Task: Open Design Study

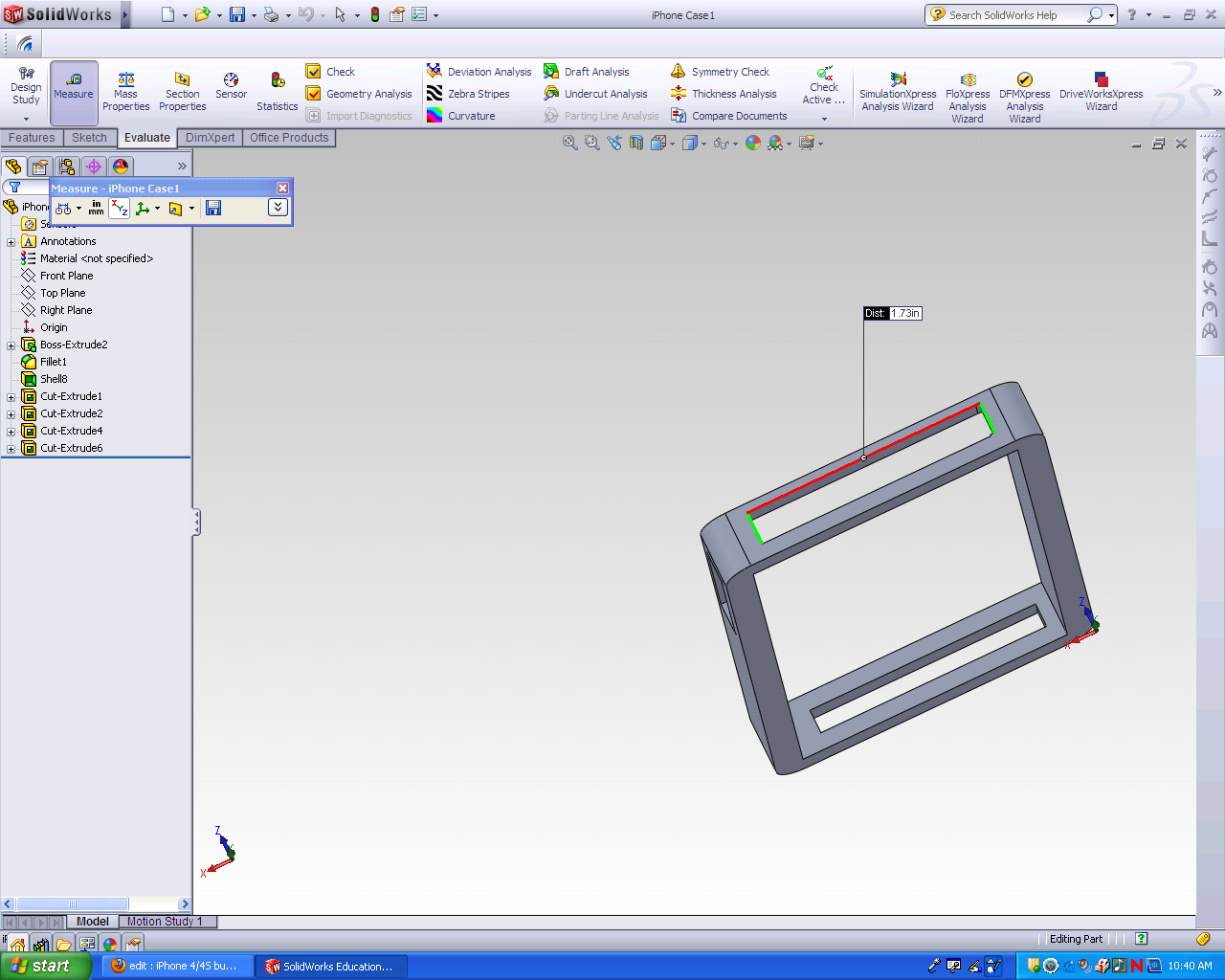Action: tap(26, 86)
